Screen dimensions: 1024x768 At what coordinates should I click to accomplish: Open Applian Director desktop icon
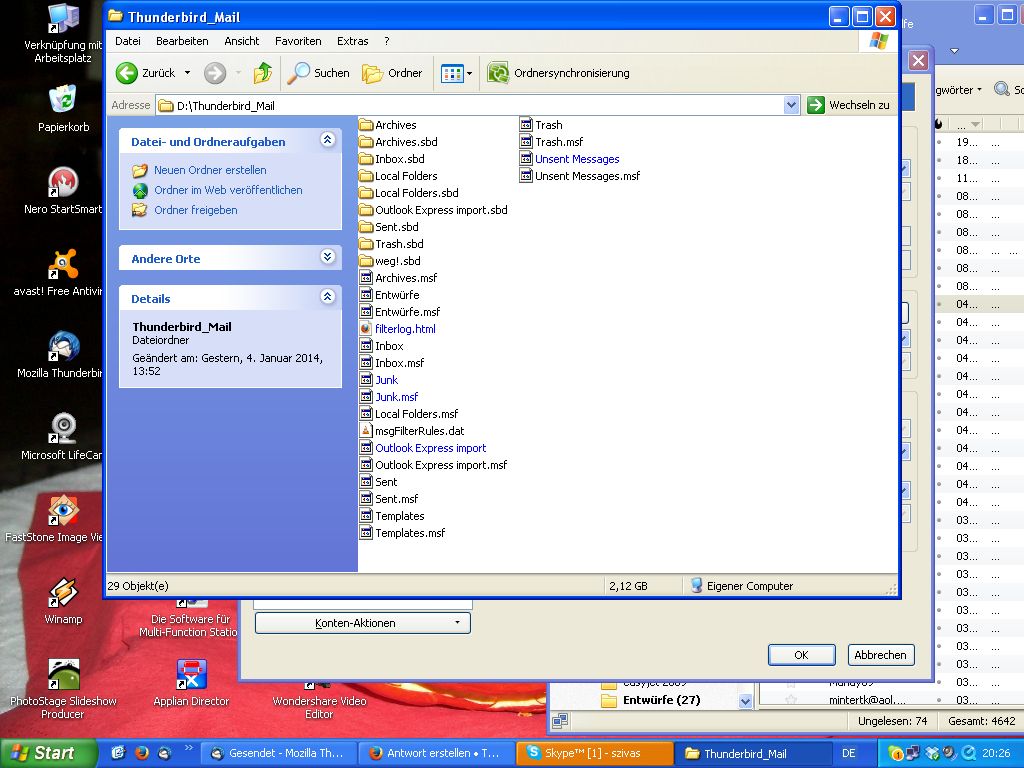pos(191,682)
